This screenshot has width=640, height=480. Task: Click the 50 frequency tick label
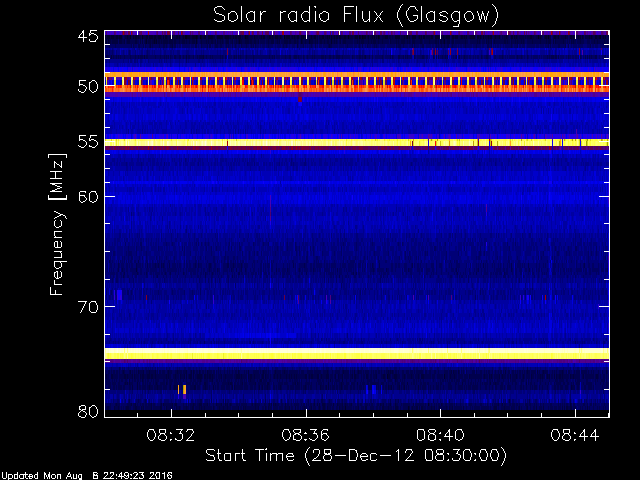[x=88, y=87]
